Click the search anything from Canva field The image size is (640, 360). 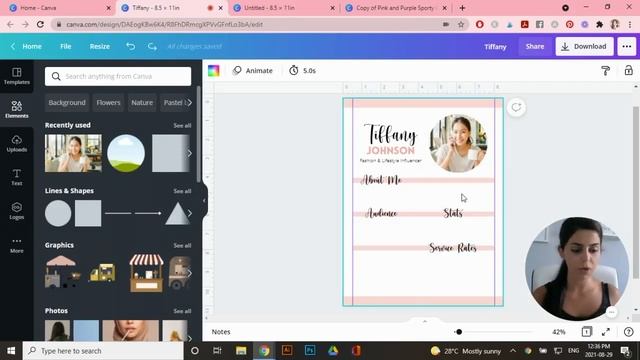118,76
